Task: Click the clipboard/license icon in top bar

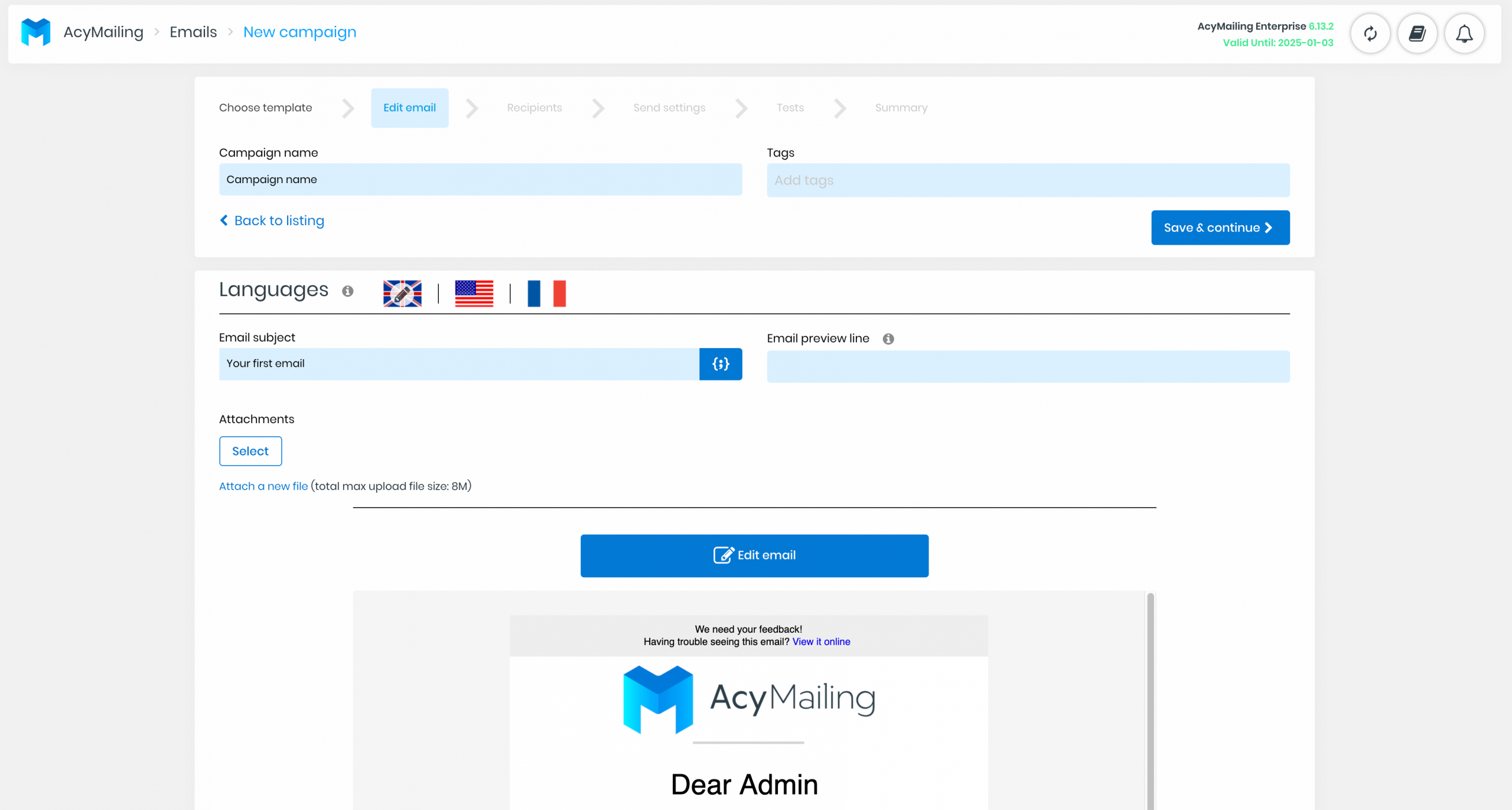Action: (1417, 34)
